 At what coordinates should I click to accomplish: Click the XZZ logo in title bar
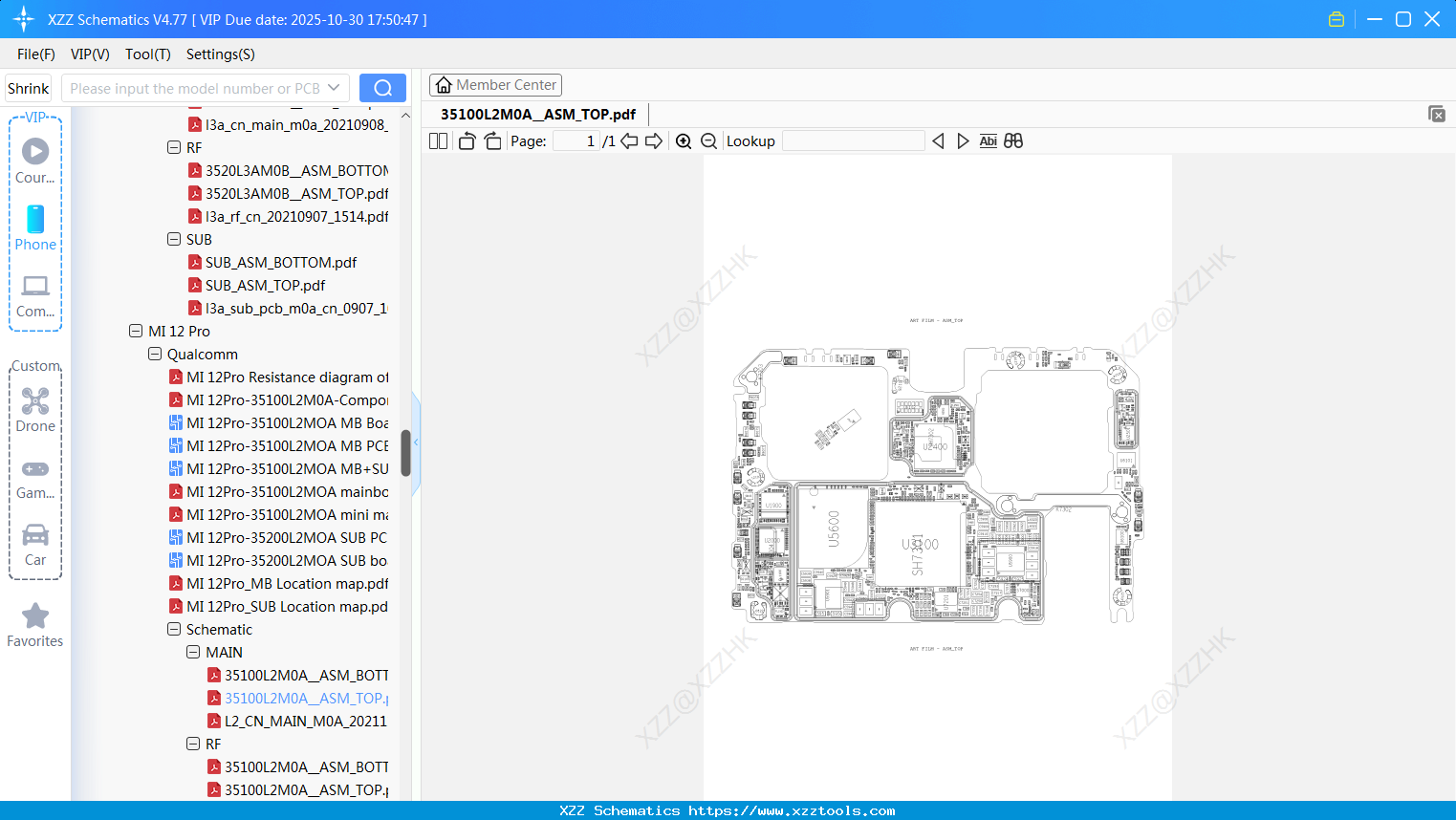(24, 19)
